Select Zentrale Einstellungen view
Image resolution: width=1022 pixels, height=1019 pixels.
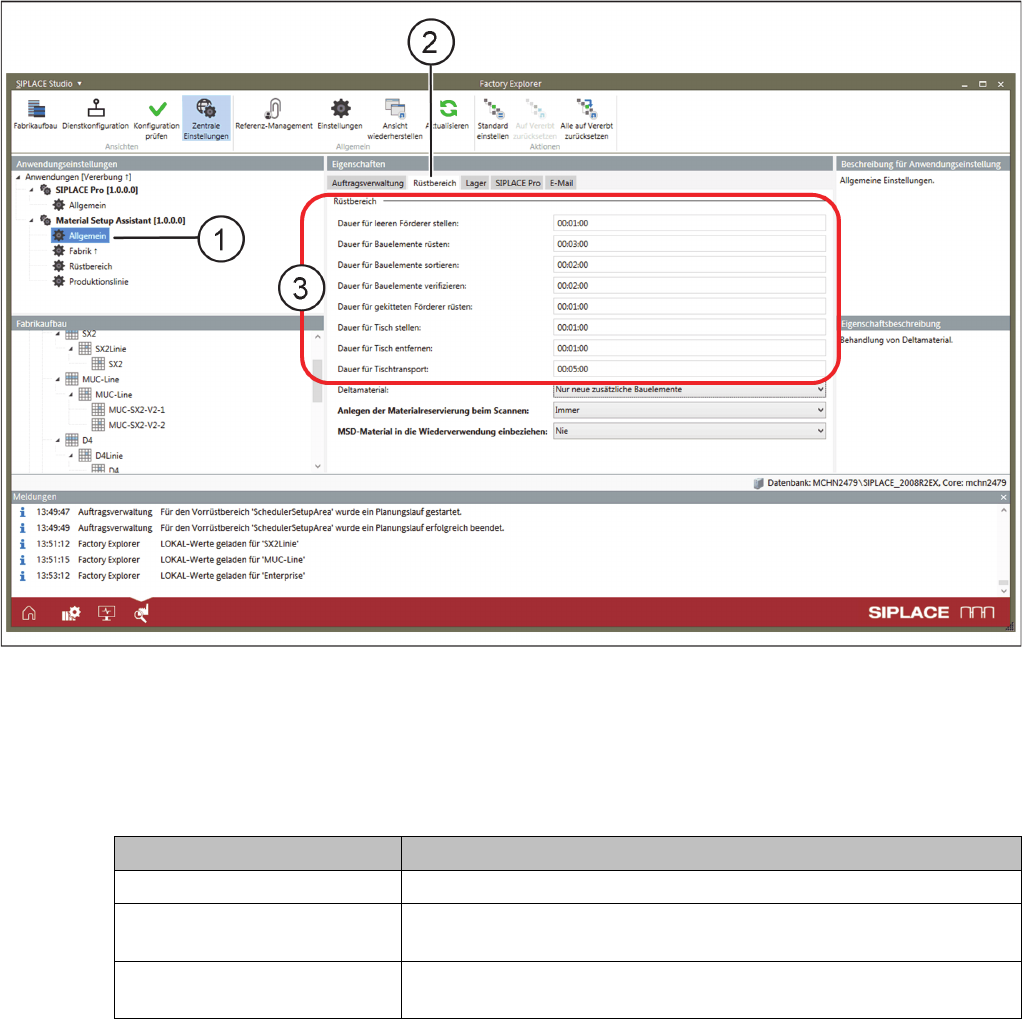206,119
